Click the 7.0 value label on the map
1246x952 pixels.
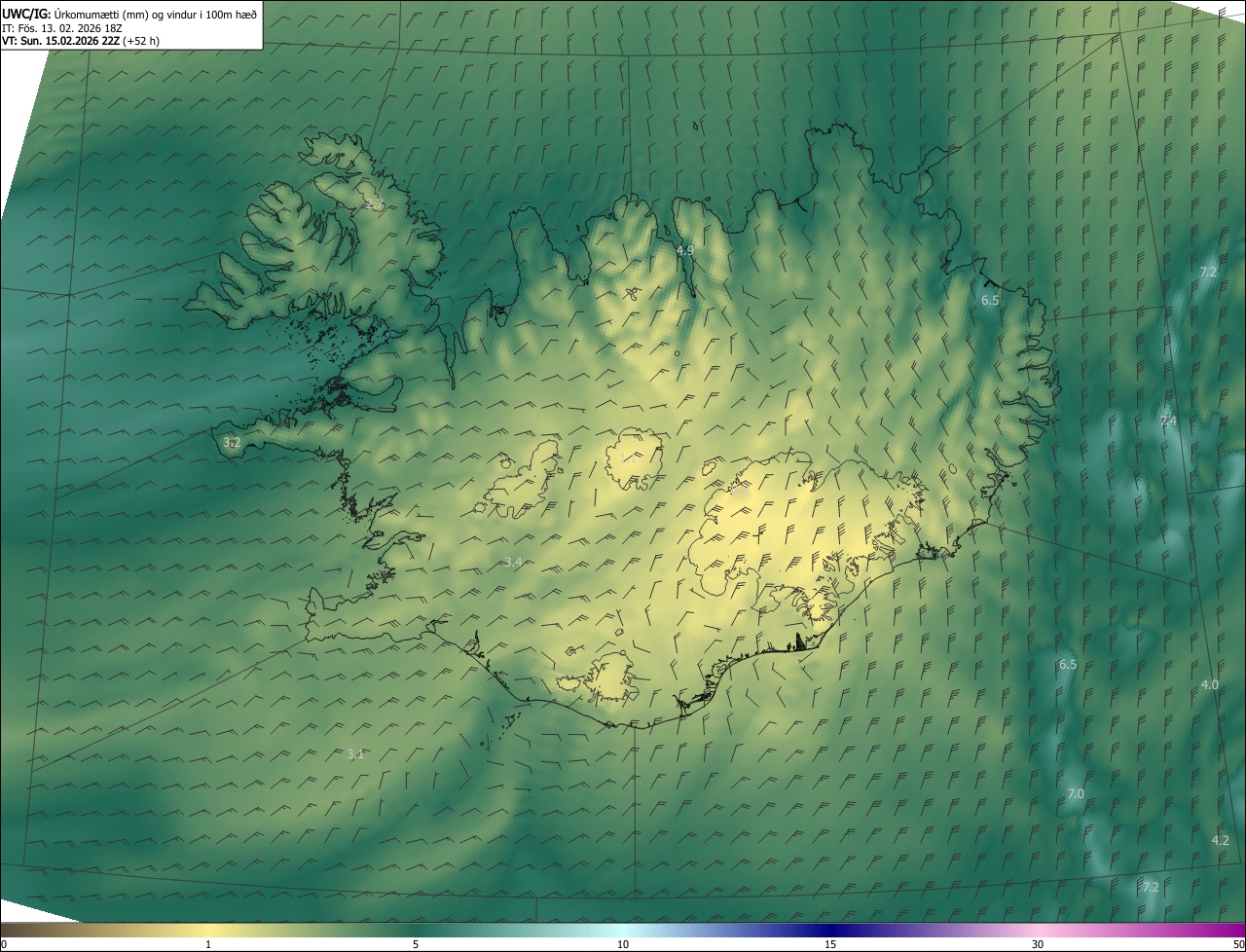point(1076,794)
